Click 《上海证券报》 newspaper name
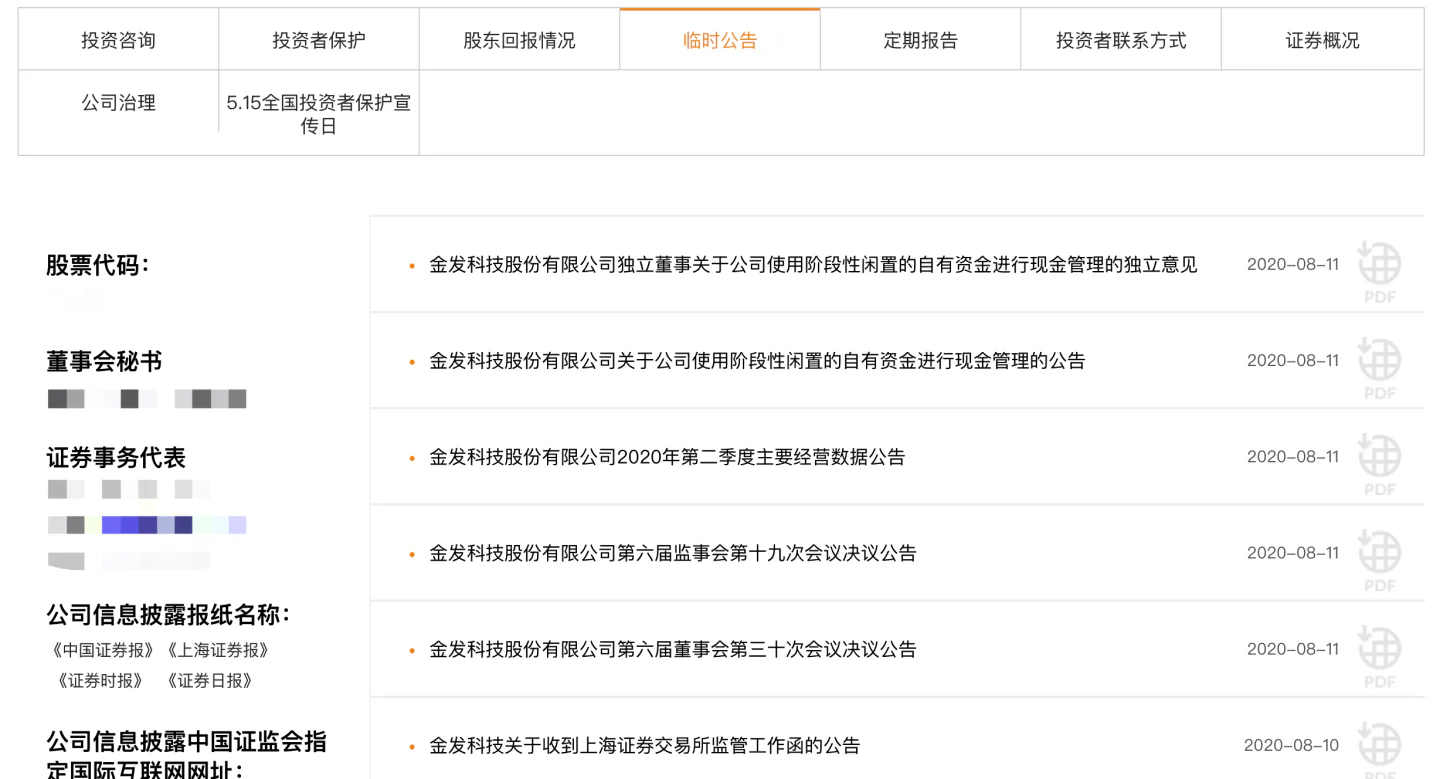Image resolution: width=1440 pixels, height=779 pixels. pyautogui.click(x=216, y=651)
